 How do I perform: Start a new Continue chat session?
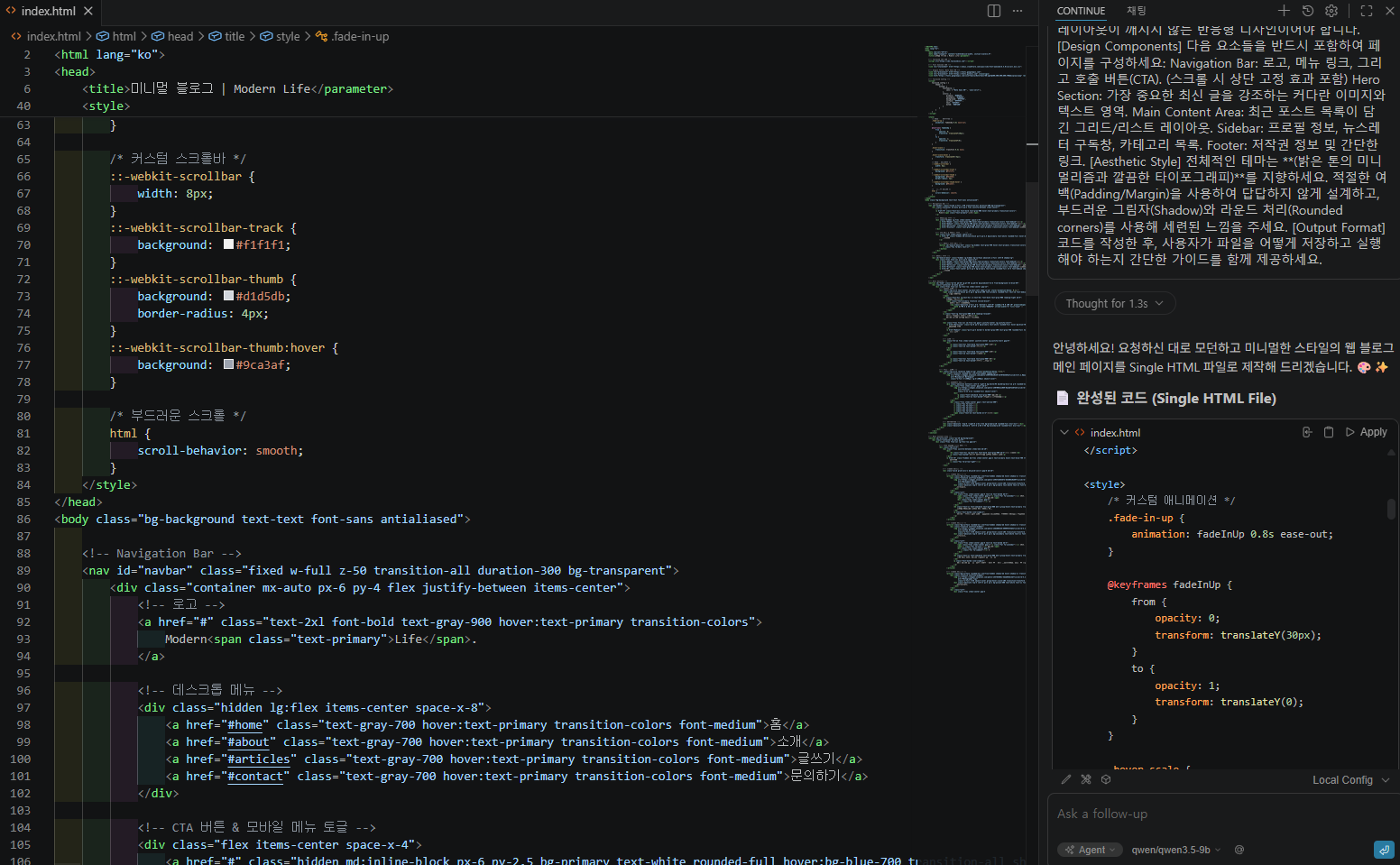pyautogui.click(x=1284, y=11)
